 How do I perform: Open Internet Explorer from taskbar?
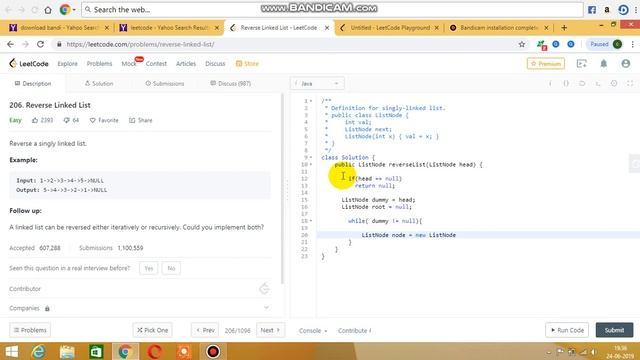point(38,351)
